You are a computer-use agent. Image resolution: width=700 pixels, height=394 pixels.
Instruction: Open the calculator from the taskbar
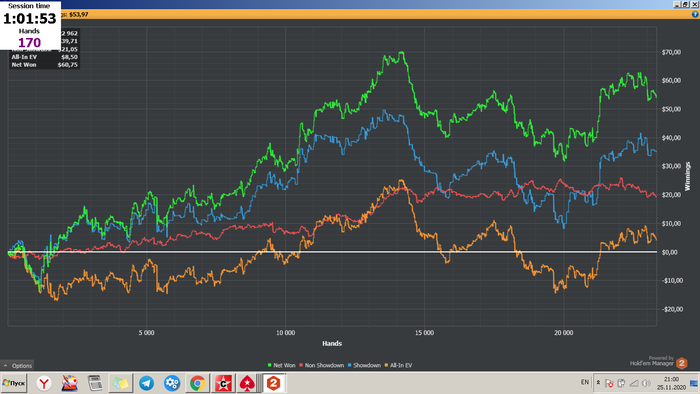[95, 383]
